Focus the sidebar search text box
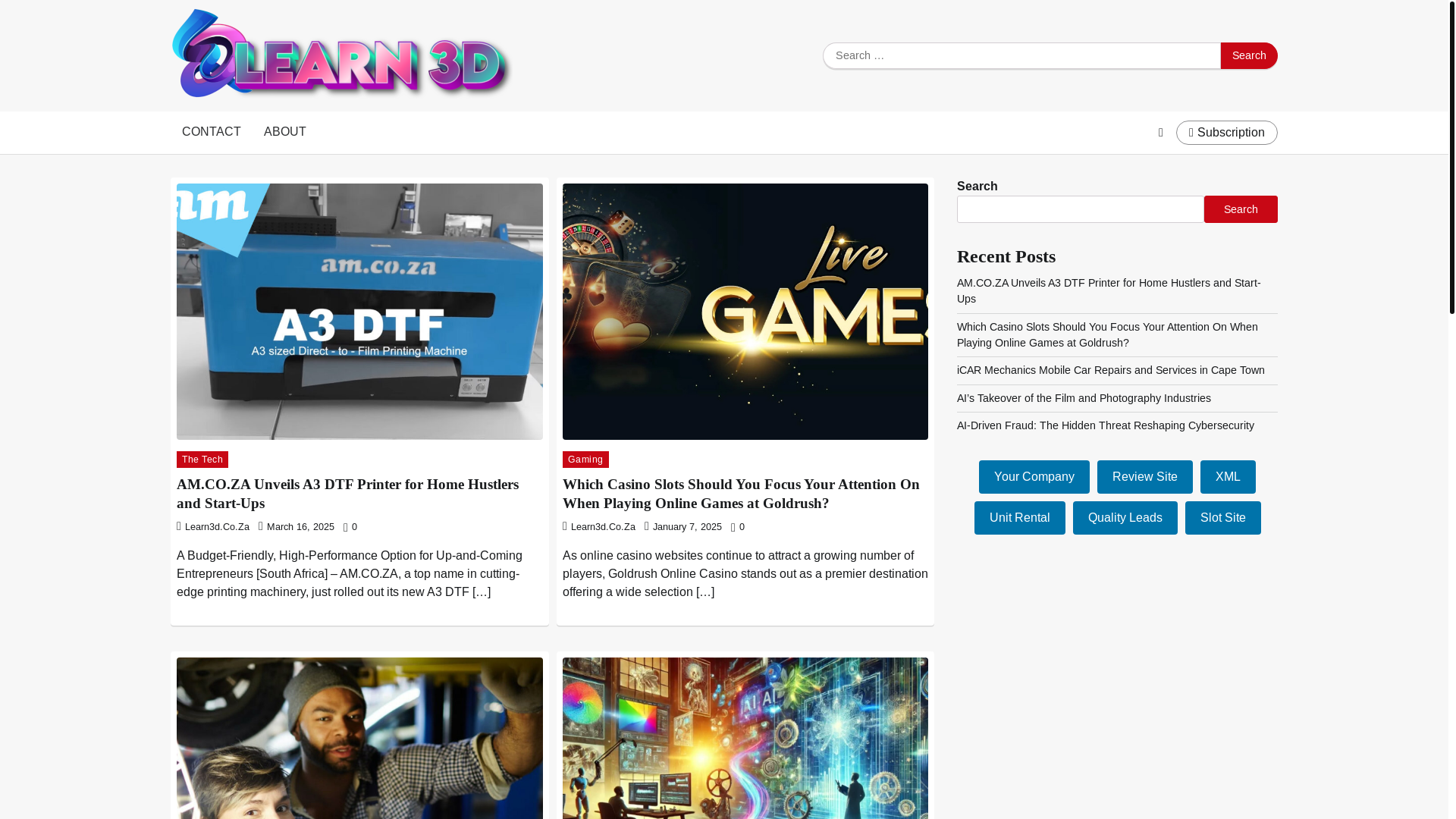1456x819 pixels. pos(1080,209)
